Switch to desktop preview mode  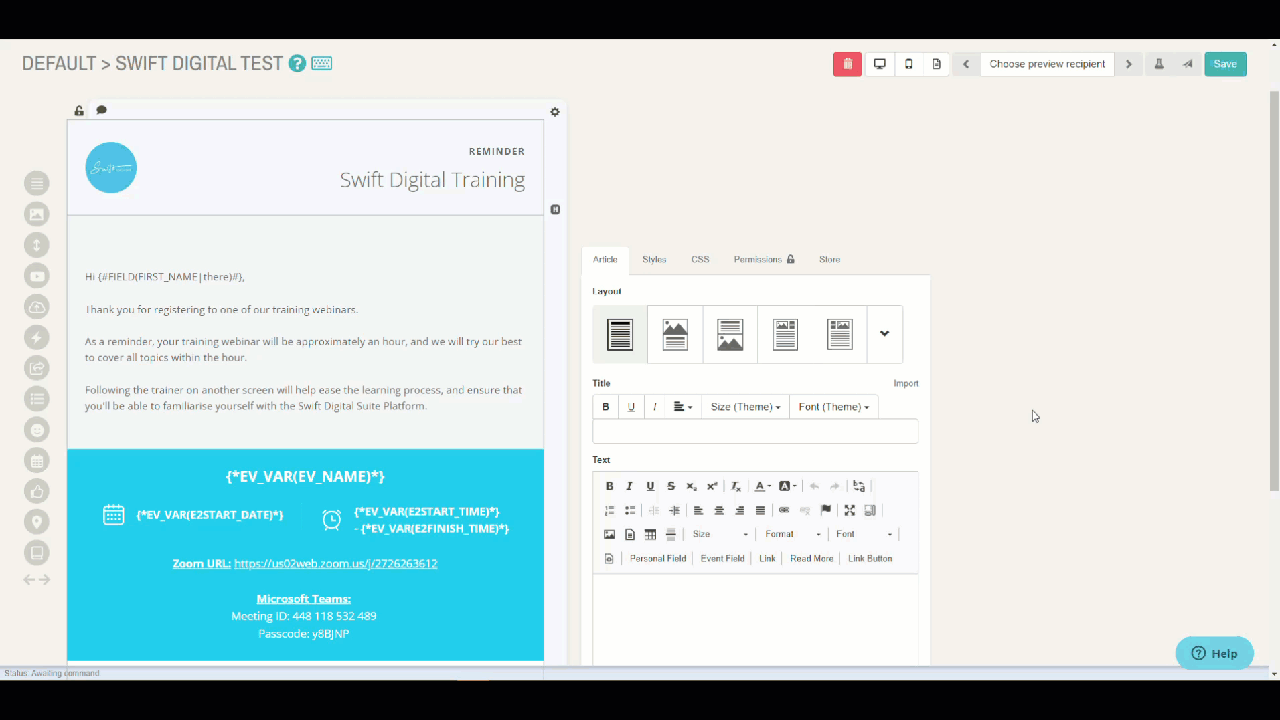pos(880,64)
